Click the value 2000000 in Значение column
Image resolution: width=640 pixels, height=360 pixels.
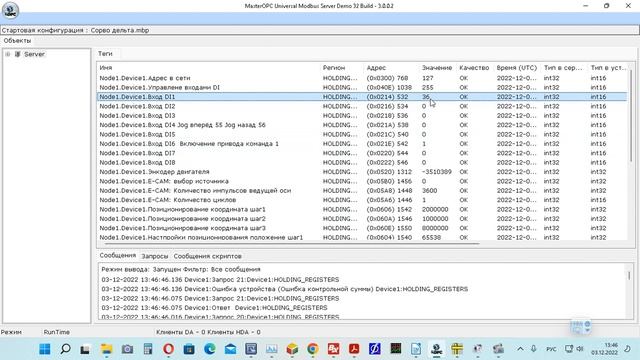click(x=435, y=209)
